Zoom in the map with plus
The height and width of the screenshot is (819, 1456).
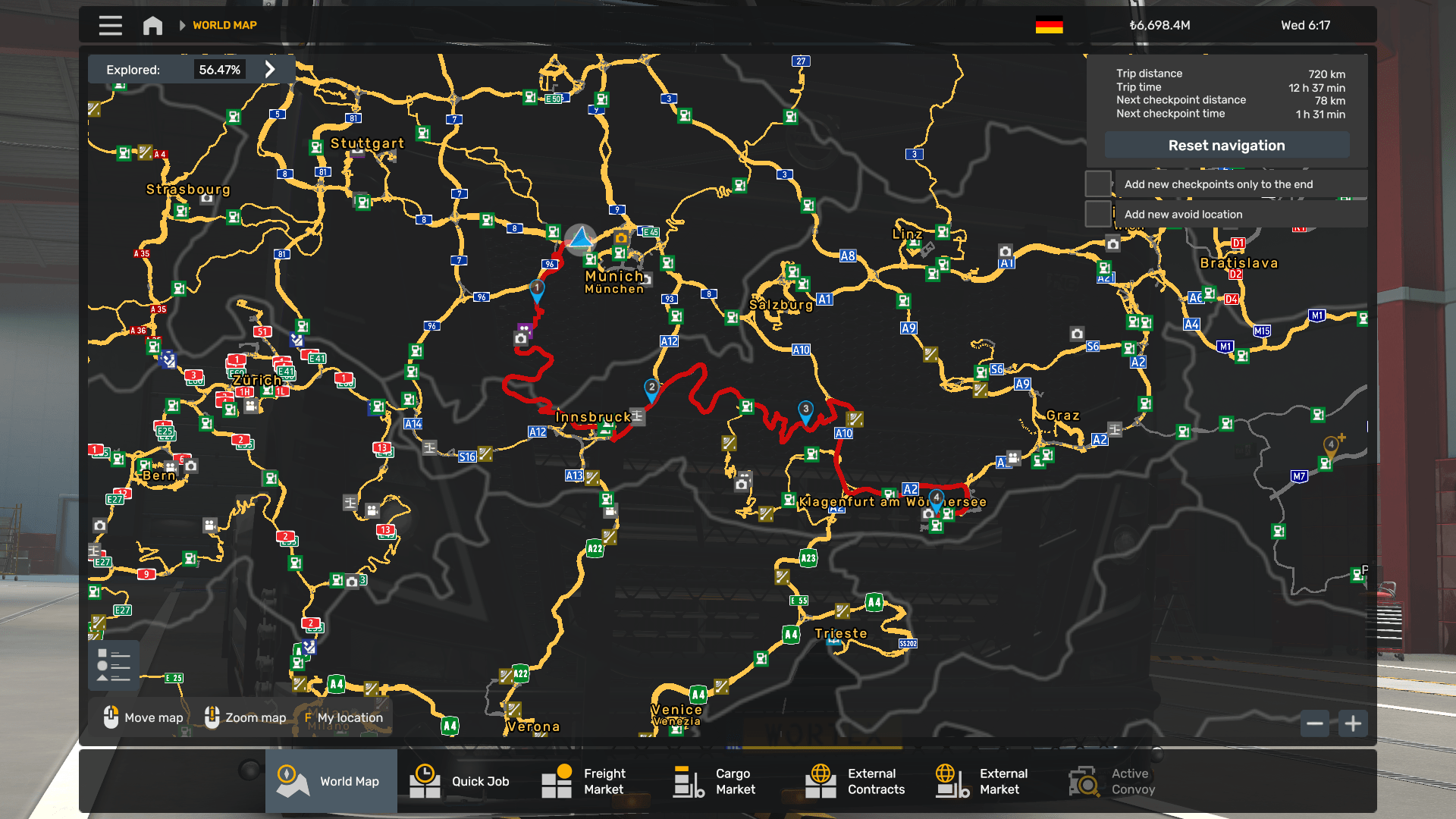click(x=1353, y=723)
